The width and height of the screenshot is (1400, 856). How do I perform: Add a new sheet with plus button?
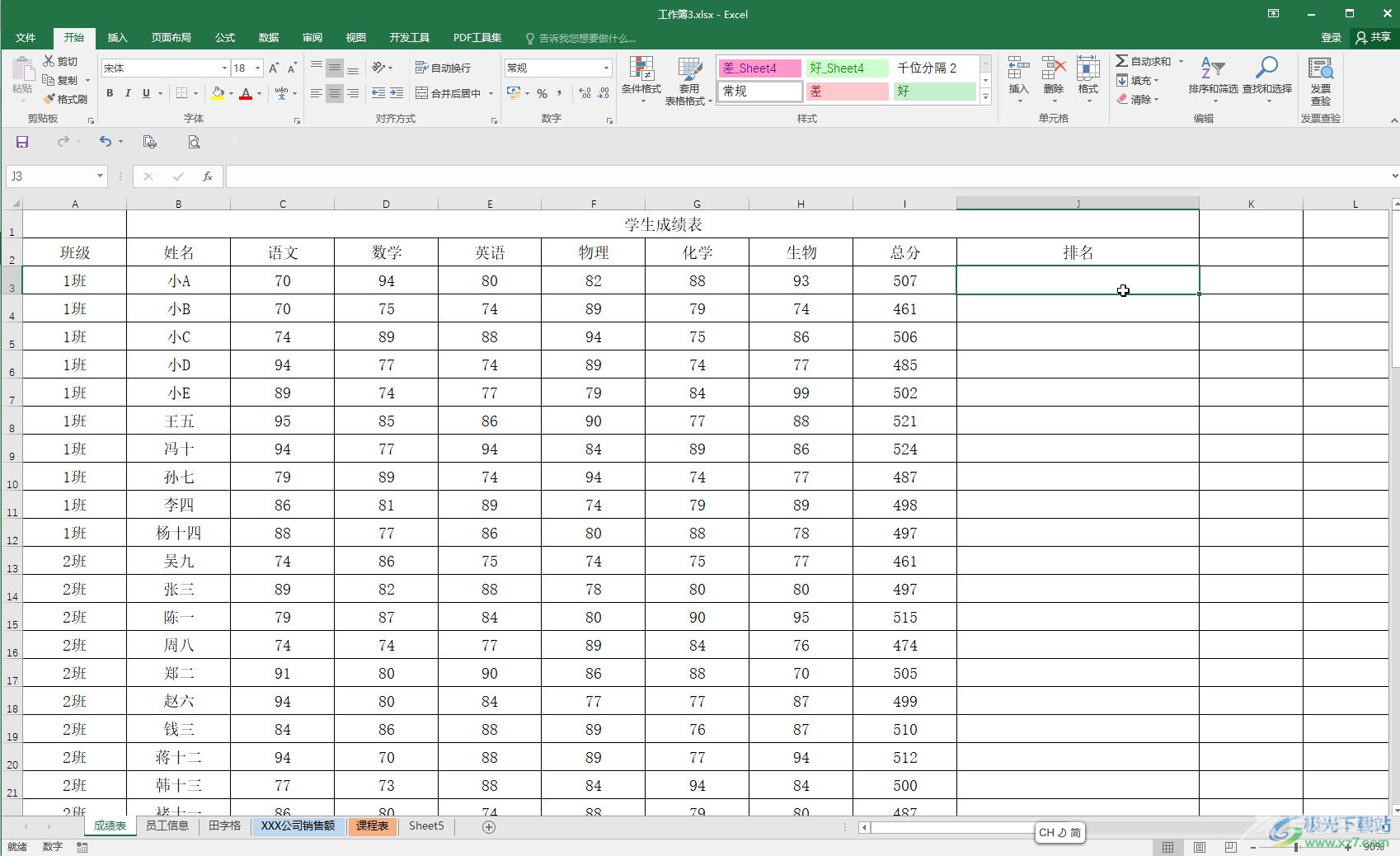(489, 826)
